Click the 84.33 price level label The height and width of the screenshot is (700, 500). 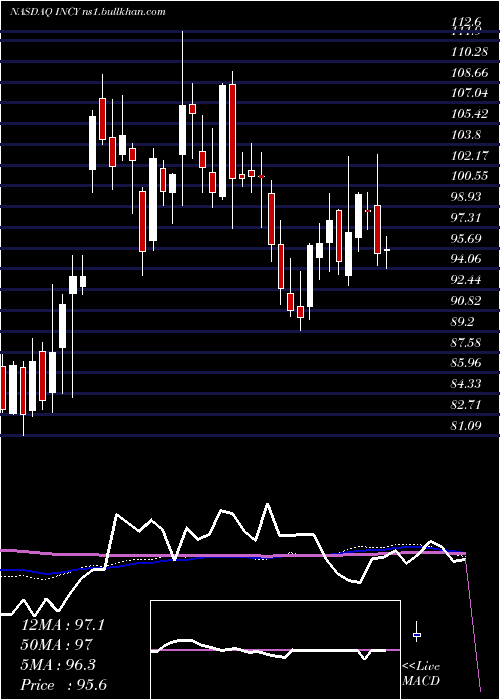[467, 383]
